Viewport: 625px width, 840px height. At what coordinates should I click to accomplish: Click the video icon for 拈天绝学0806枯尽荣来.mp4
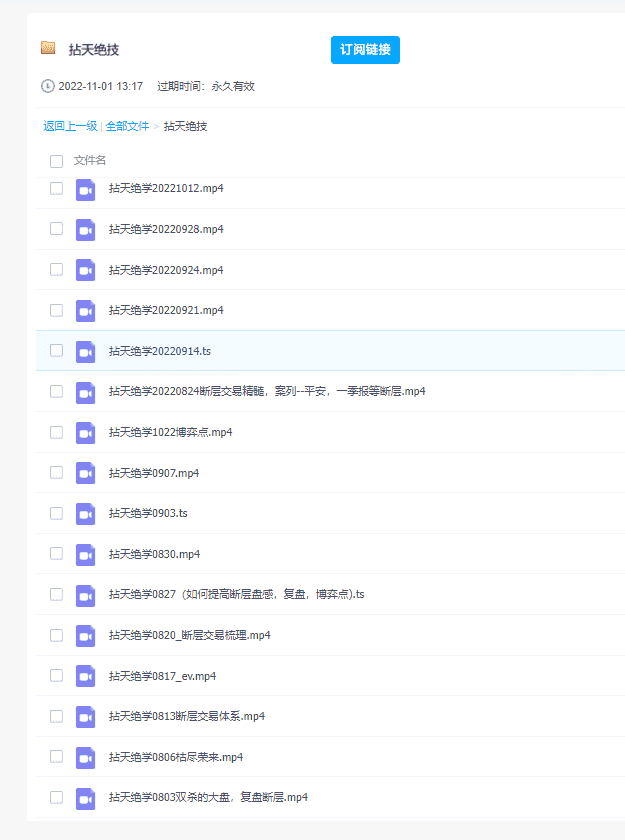(85, 758)
